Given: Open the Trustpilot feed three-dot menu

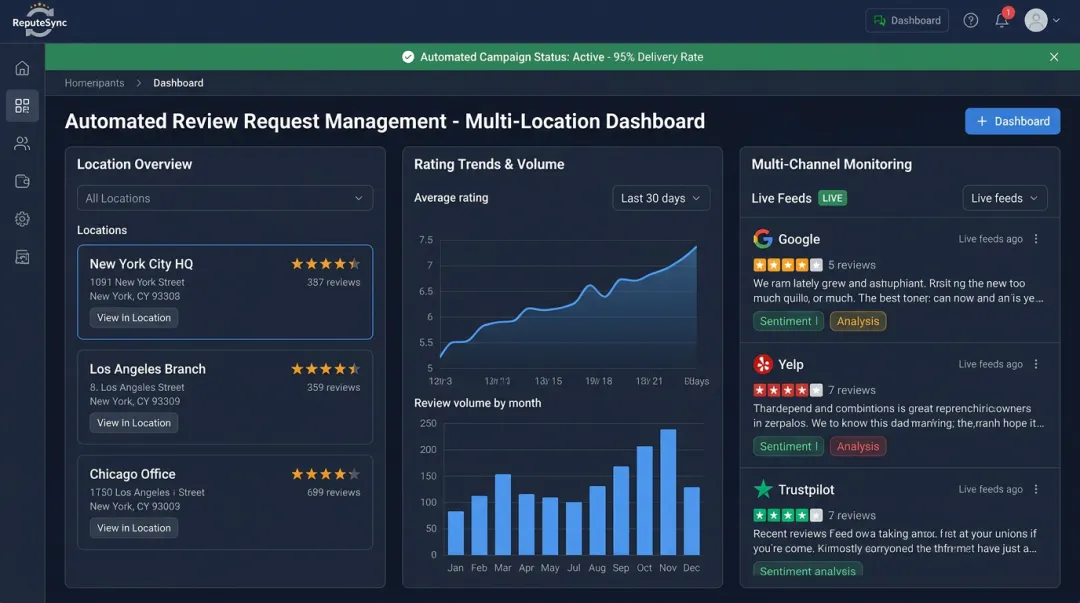Looking at the screenshot, I should (1036, 489).
